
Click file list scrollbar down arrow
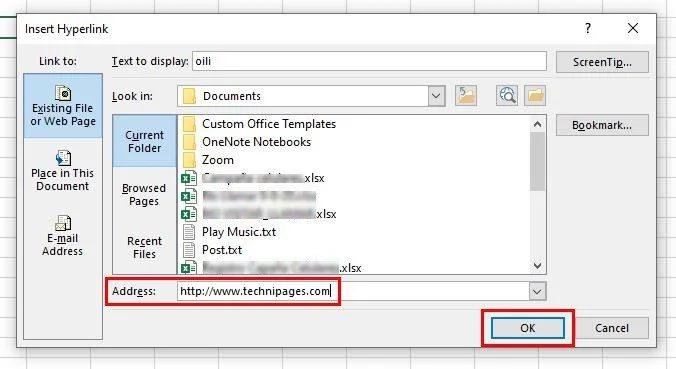[537, 266]
